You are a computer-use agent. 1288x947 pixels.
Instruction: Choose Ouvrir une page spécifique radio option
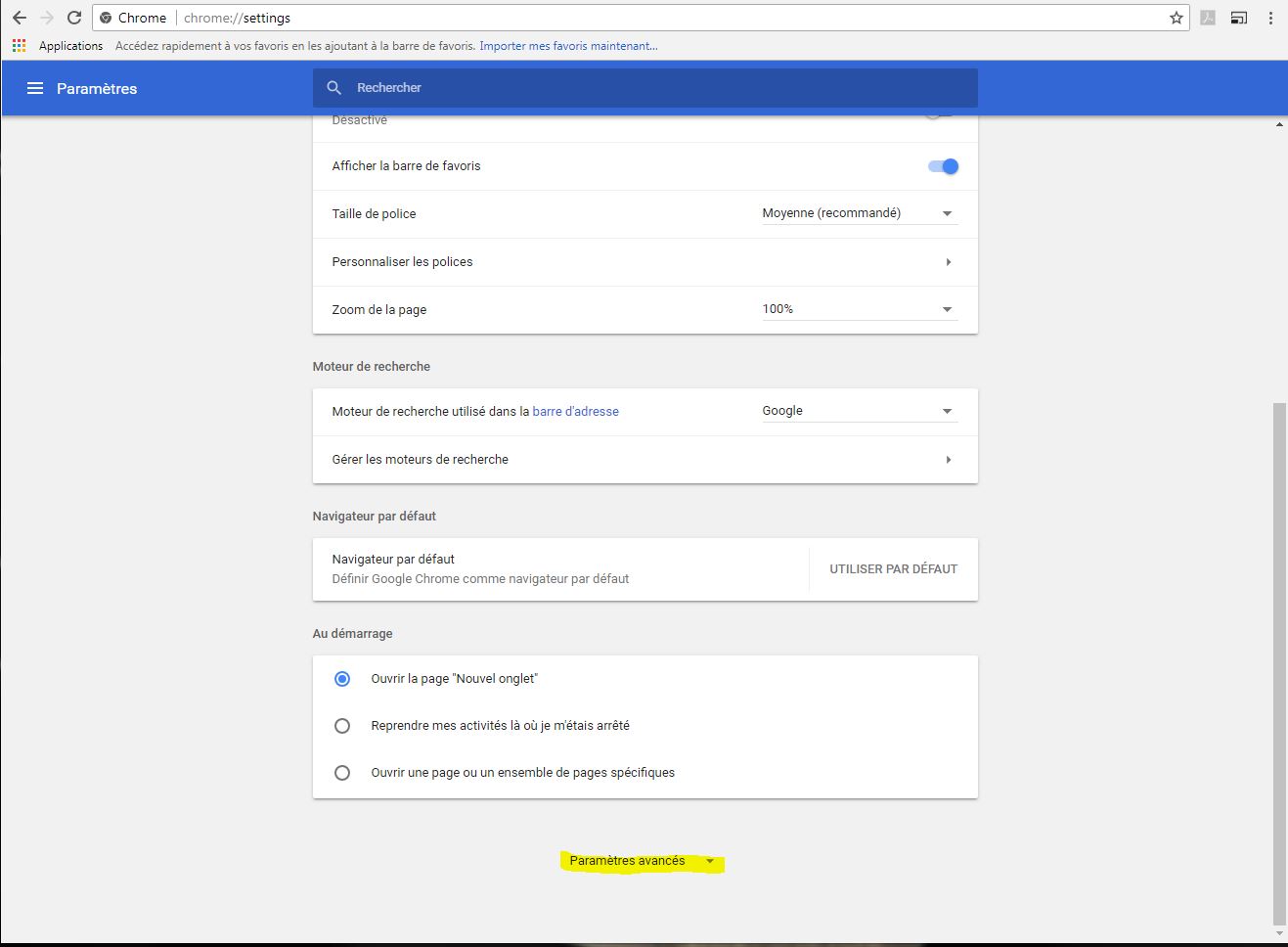pyautogui.click(x=342, y=773)
